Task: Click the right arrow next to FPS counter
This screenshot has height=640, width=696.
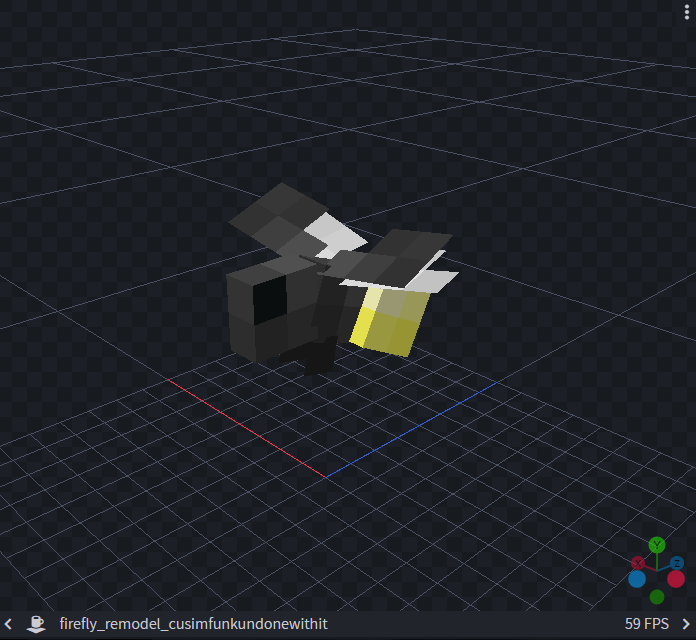Action: (x=686, y=624)
